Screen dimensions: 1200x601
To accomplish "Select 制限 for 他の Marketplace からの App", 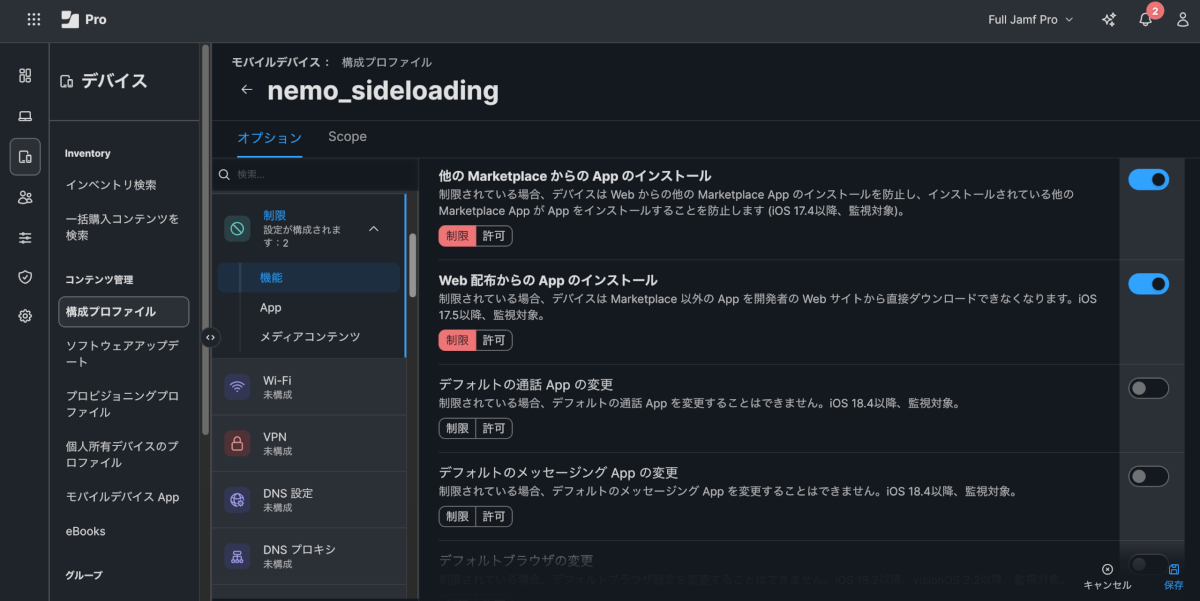I will (x=457, y=236).
